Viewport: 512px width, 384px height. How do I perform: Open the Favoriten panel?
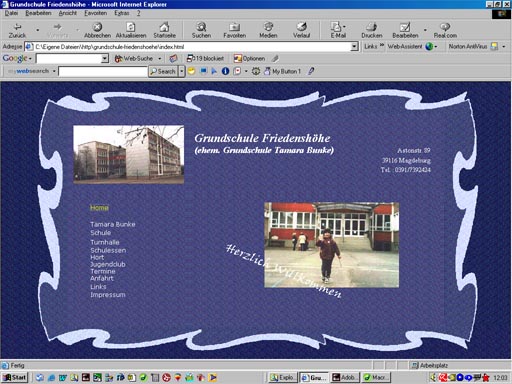(234, 30)
